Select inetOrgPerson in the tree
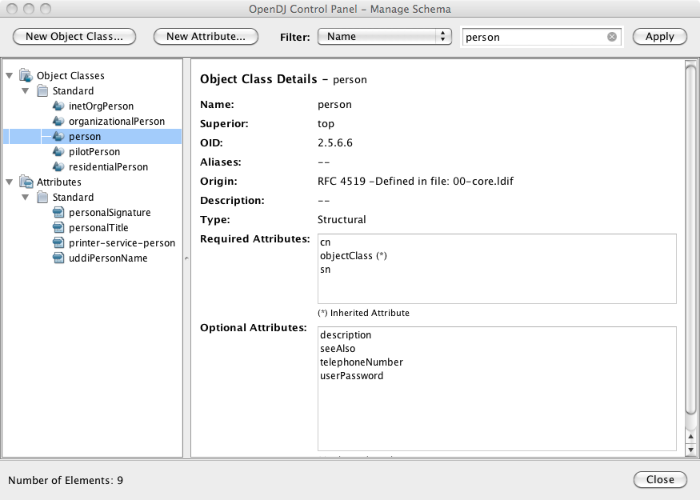The image size is (700, 500). coord(101,106)
